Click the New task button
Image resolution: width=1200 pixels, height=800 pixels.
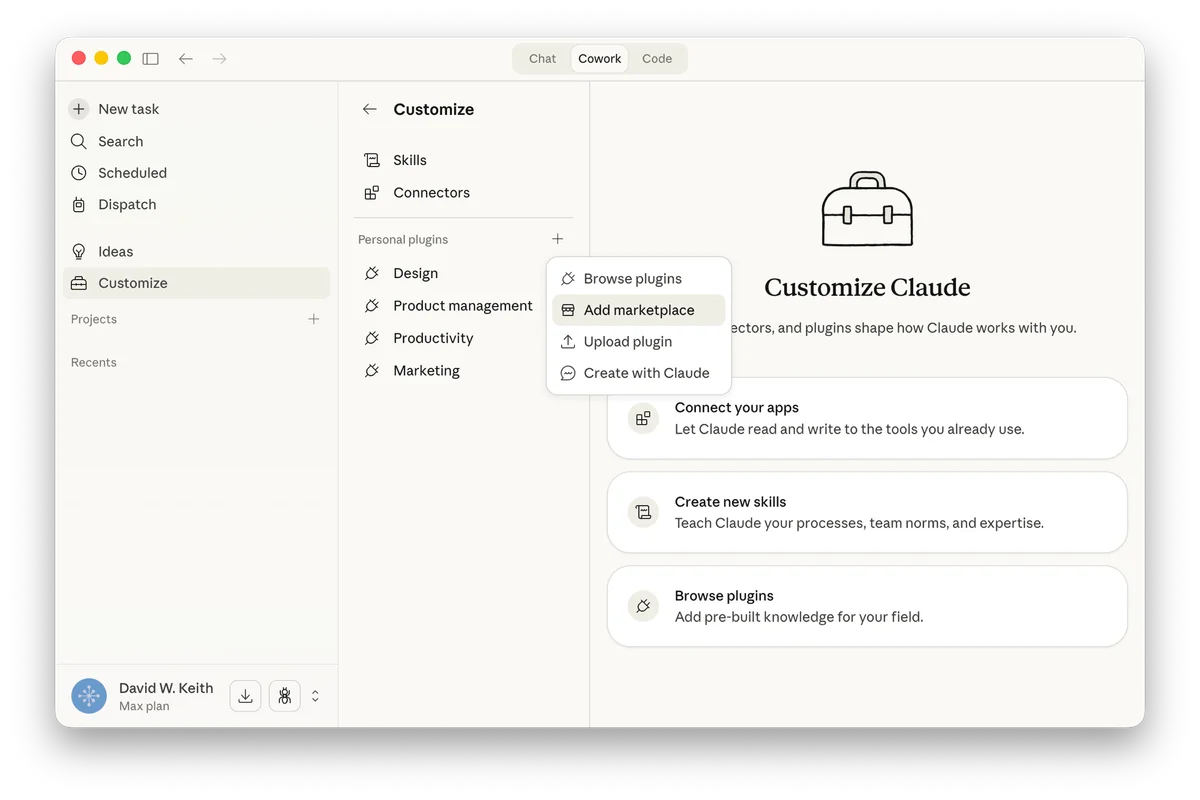point(128,108)
